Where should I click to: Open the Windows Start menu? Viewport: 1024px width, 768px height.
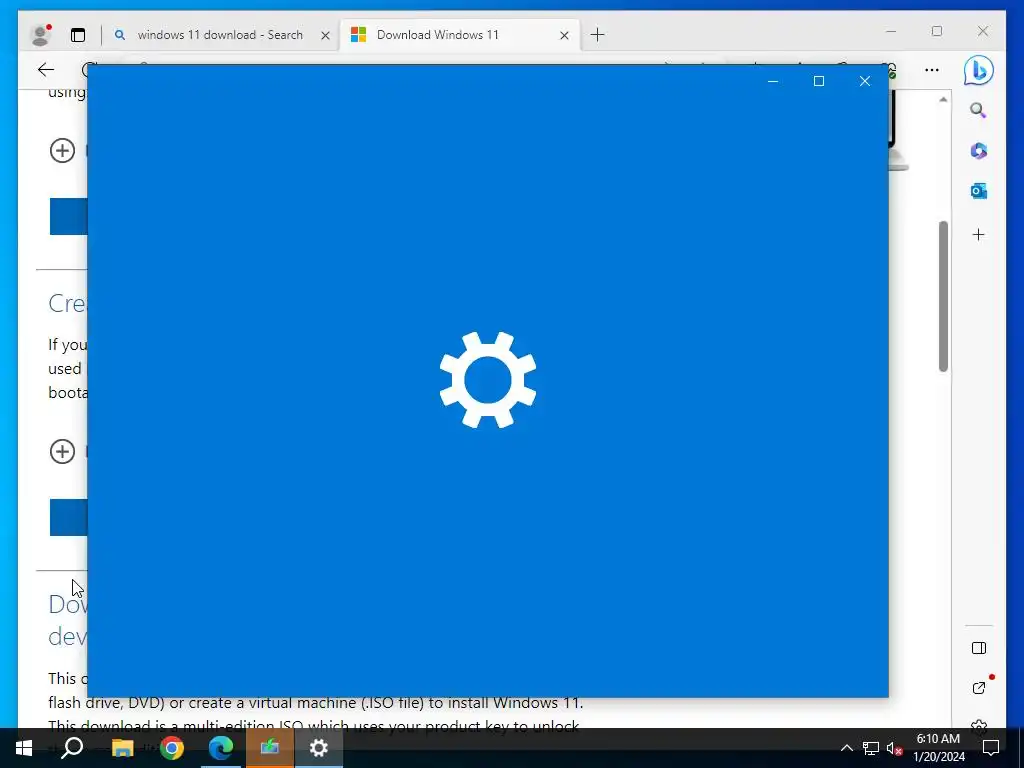(x=24, y=748)
